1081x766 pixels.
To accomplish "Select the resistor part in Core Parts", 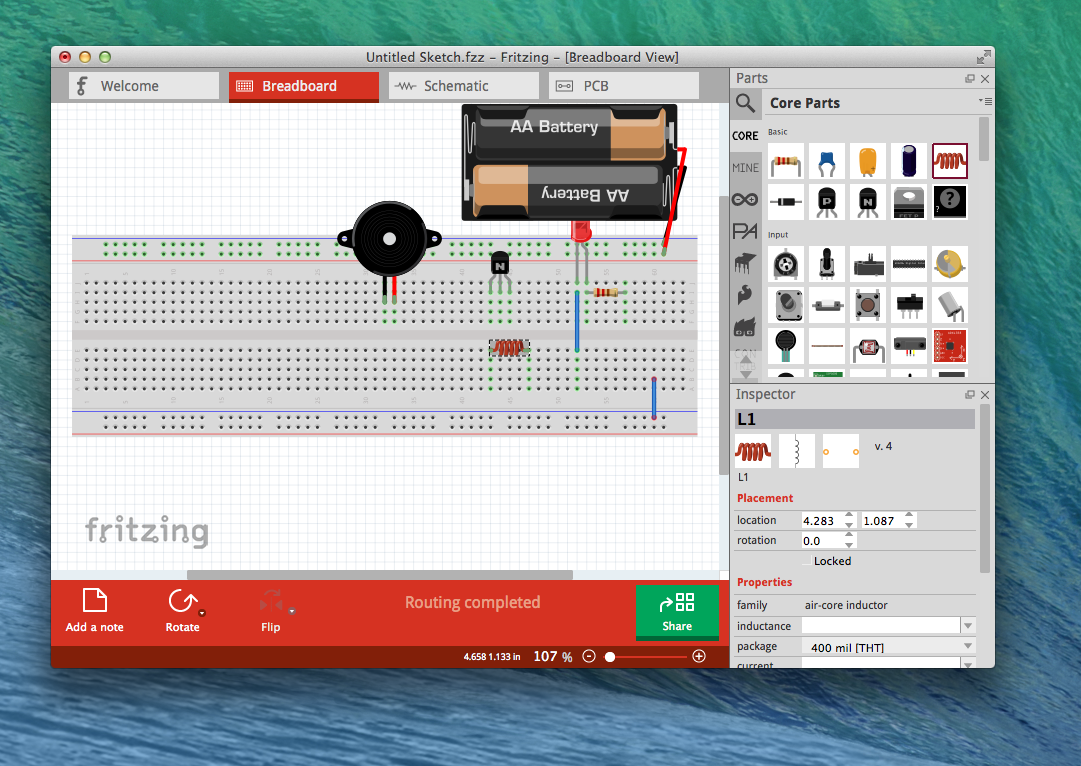I will click(x=786, y=161).
